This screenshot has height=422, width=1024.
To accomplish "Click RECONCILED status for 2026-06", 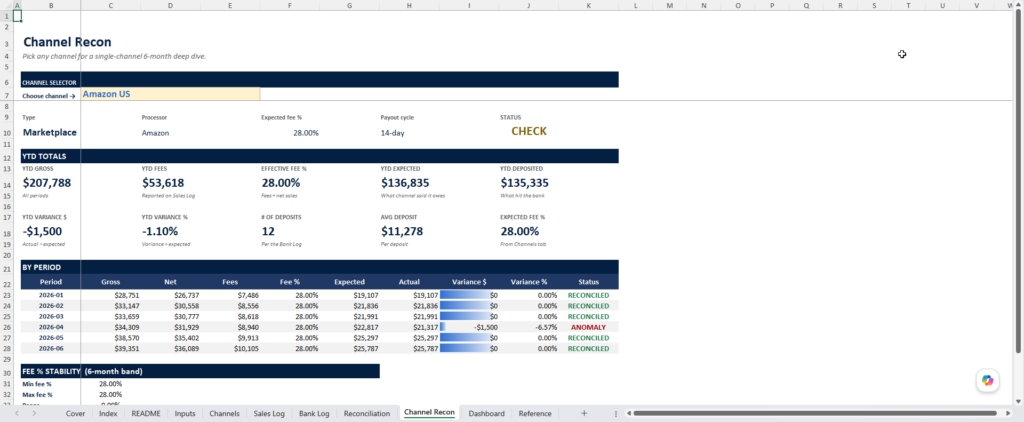I will click(x=588, y=349).
